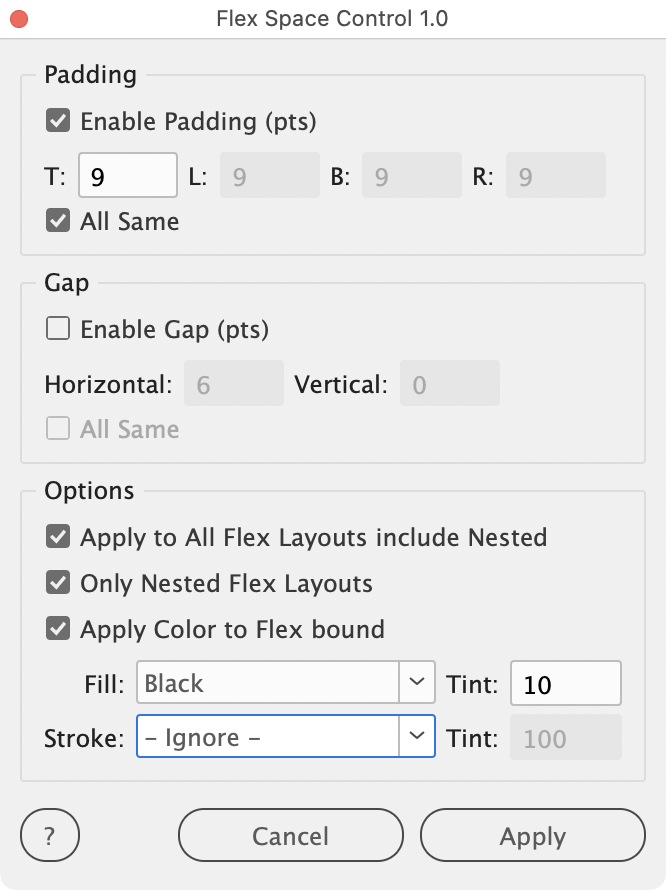Open the Fill color dropdown arrow
The image size is (666, 890).
tap(417, 683)
